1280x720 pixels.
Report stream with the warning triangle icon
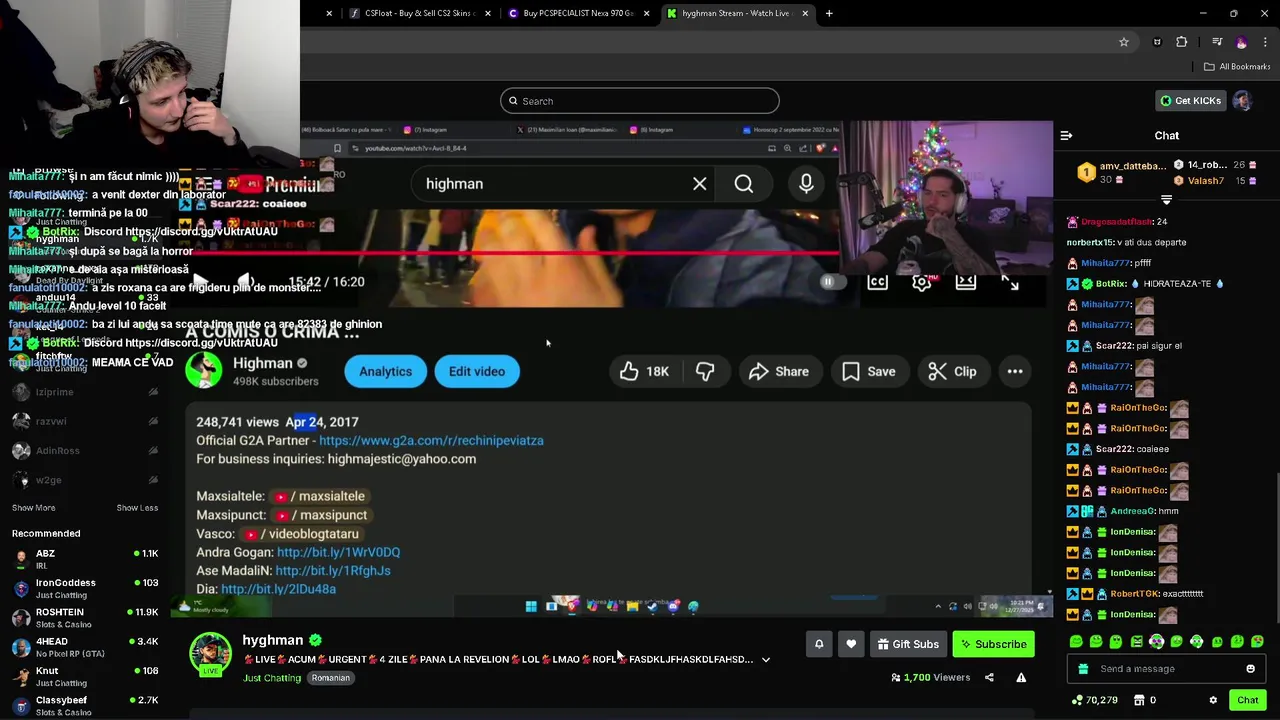[x=1021, y=677]
